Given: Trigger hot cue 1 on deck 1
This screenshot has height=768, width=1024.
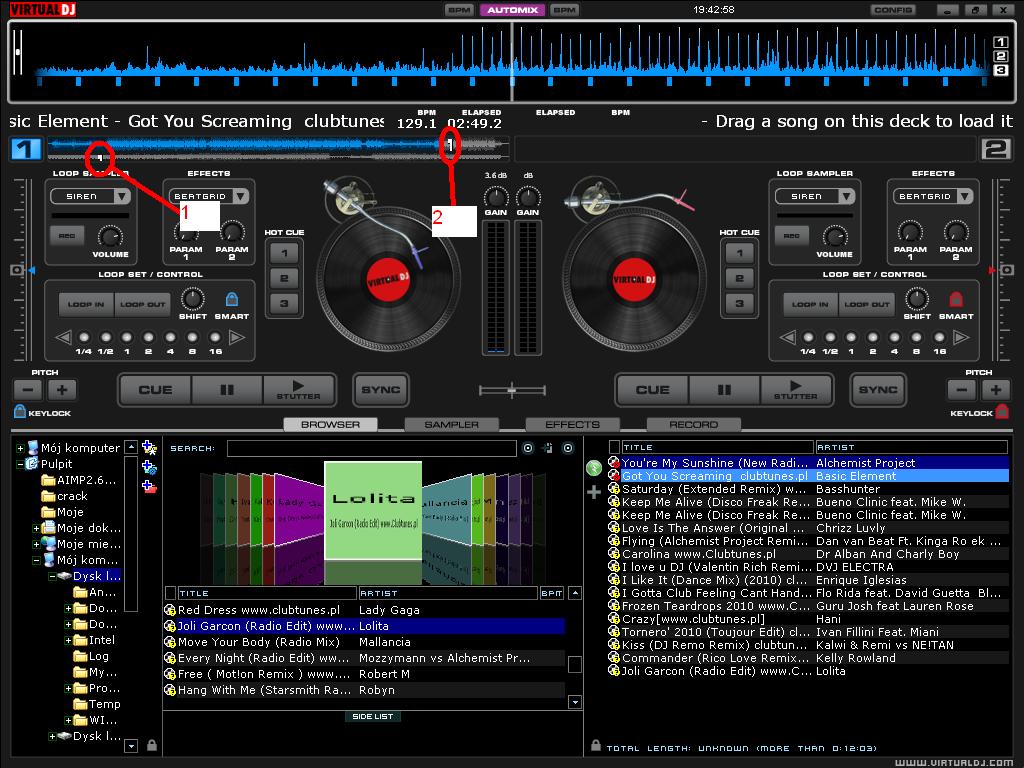Looking at the screenshot, I should [x=284, y=253].
